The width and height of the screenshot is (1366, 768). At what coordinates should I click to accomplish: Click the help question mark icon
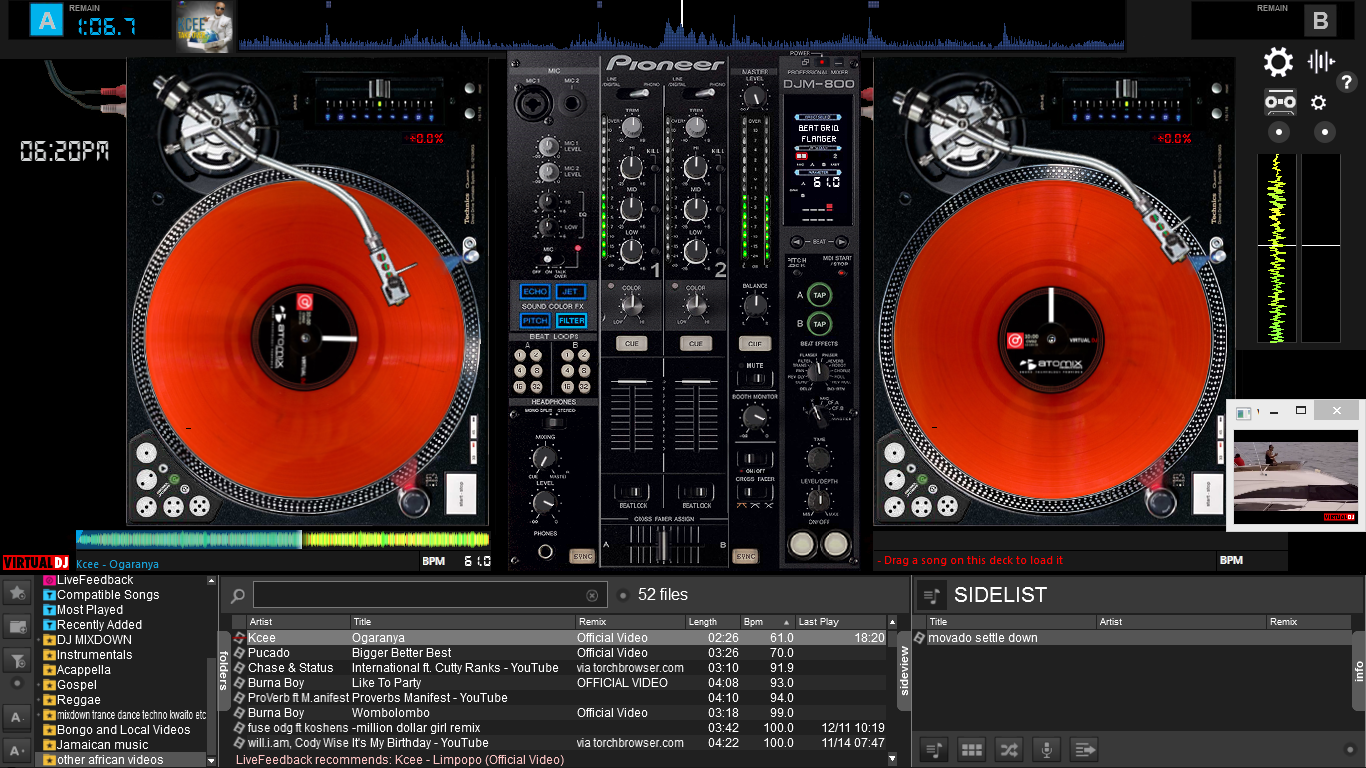[x=1347, y=82]
